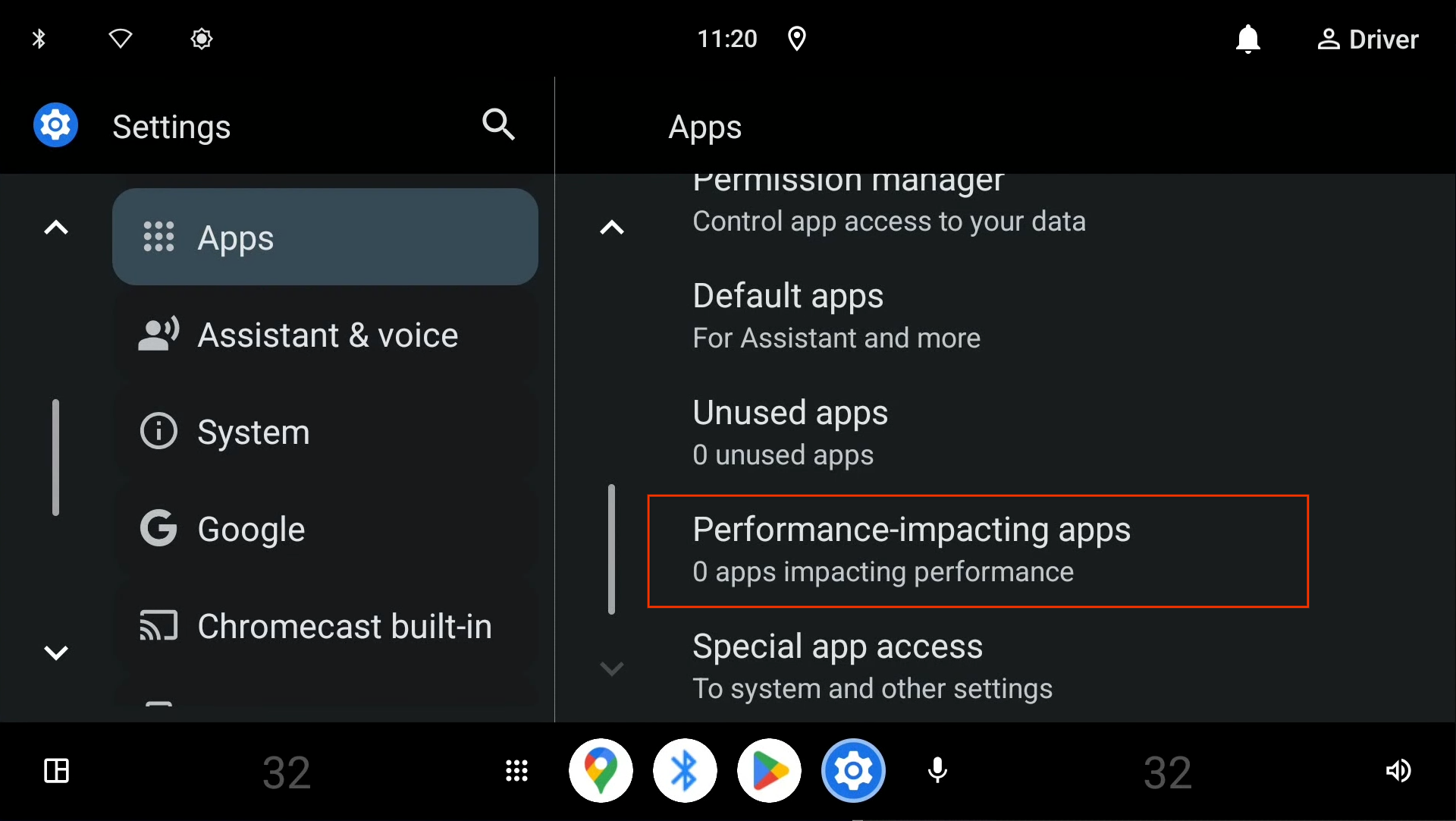Viewport: 1456px width, 821px height.
Task: Tap the search icon in Settings
Action: (500, 125)
